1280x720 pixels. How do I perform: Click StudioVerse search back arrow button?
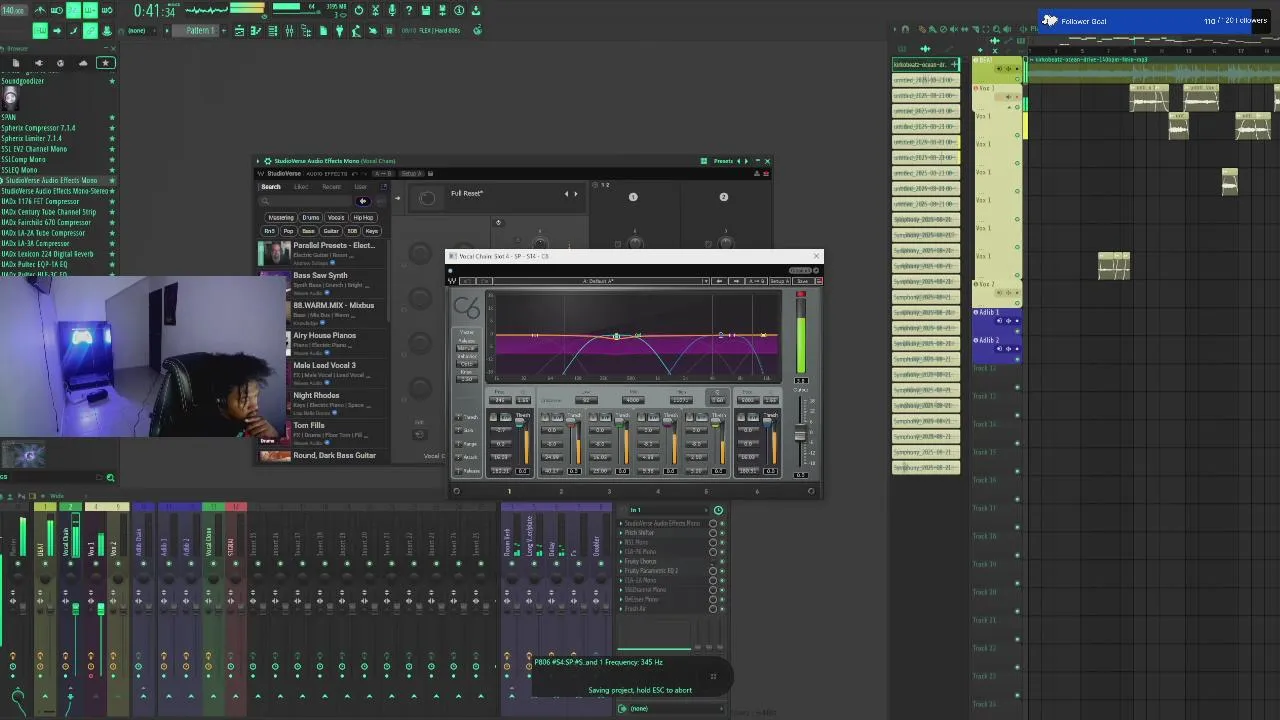click(x=363, y=201)
